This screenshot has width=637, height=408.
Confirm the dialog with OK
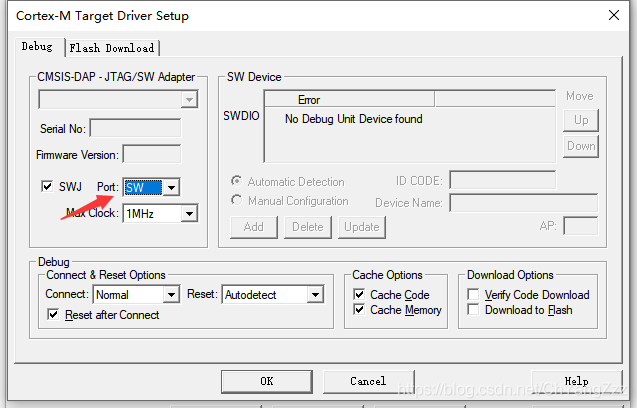[267, 382]
